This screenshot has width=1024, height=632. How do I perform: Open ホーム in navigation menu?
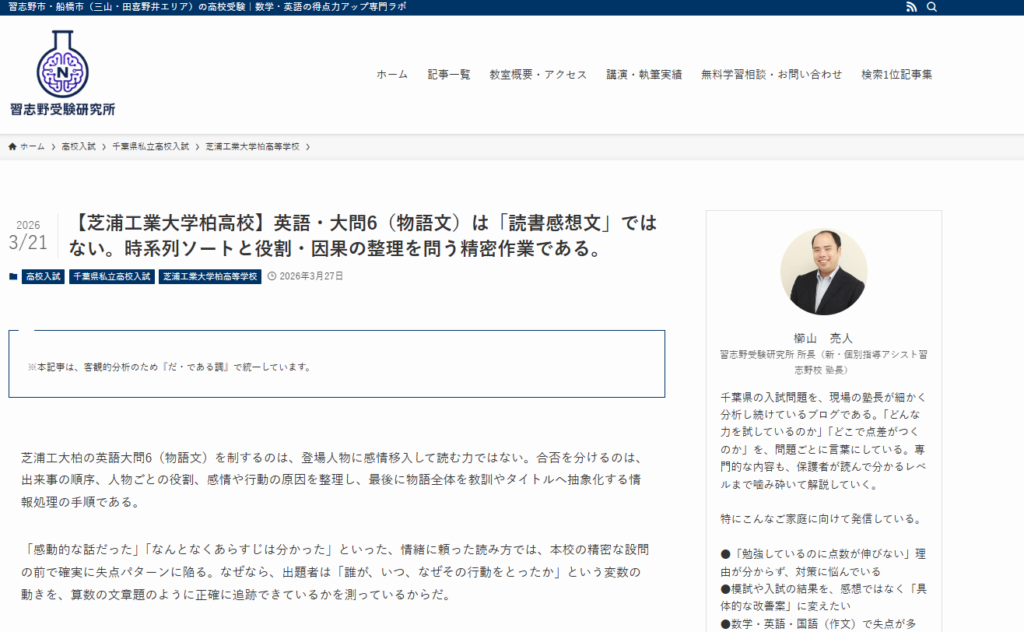coord(392,74)
